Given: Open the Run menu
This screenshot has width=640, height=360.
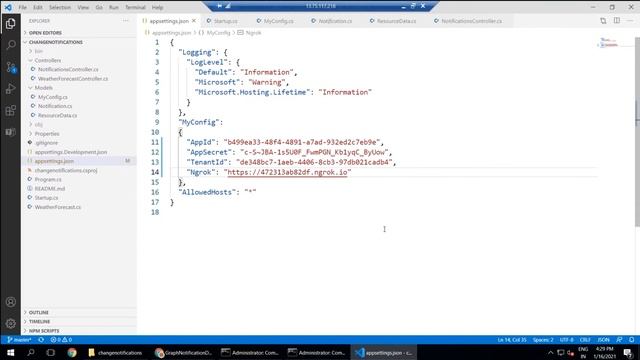Looking at the screenshot, I should (114, 7).
